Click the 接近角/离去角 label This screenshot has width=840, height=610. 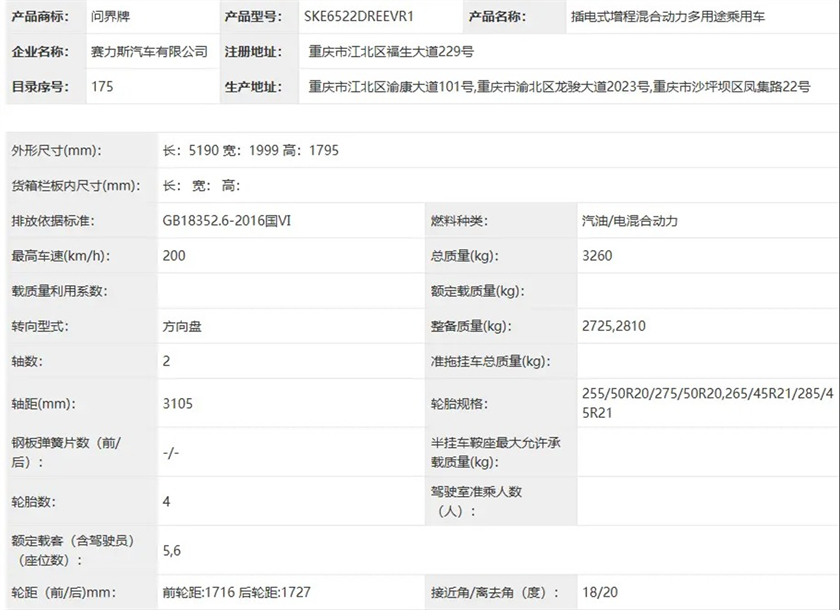click(x=495, y=592)
